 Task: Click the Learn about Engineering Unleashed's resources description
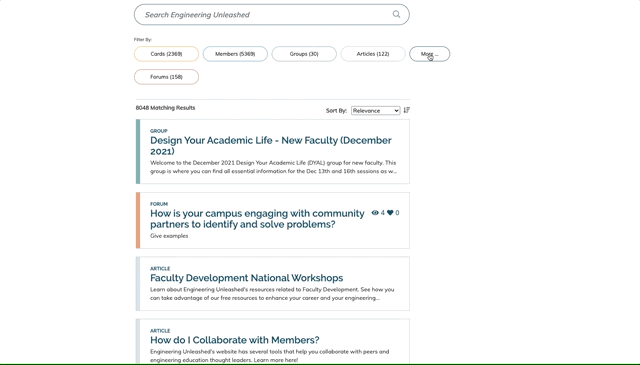pyautogui.click(x=272, y=294)
